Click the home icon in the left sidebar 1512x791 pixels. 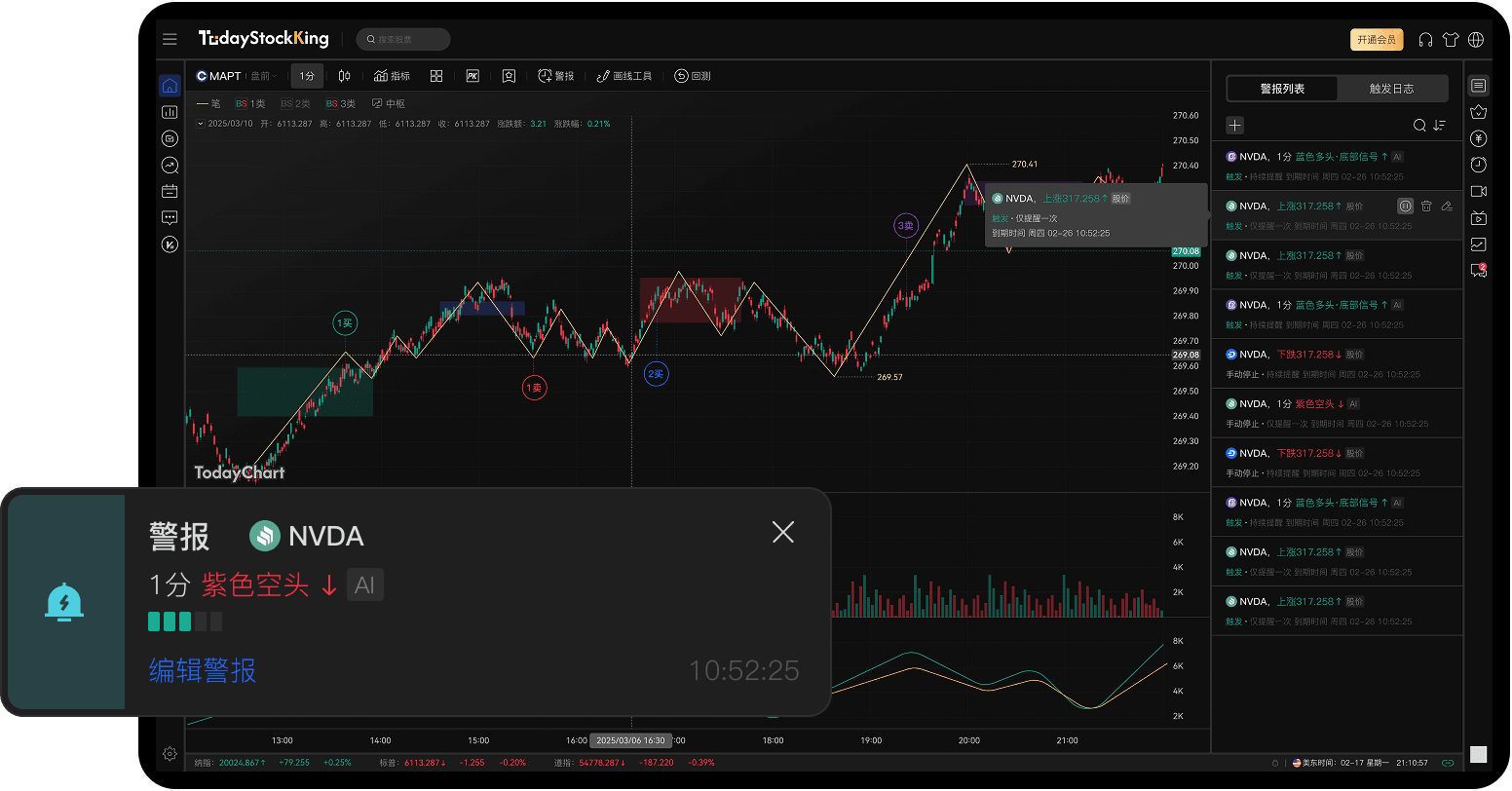(170, 86)
